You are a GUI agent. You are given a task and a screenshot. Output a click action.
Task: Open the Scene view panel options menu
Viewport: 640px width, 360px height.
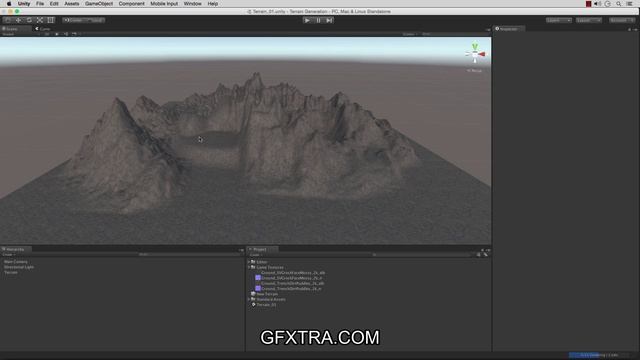pos(488,29)
